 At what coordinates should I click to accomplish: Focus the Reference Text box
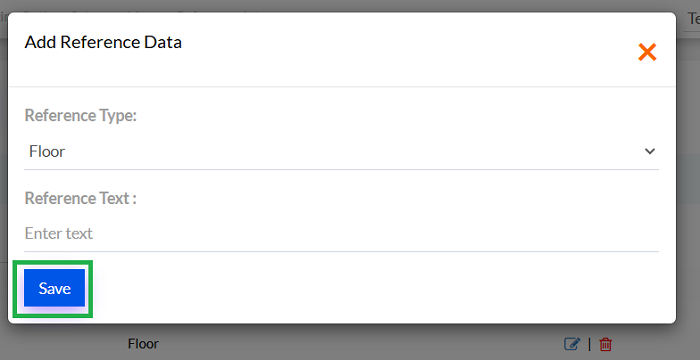pyautogui.click(x=342, y=234)
